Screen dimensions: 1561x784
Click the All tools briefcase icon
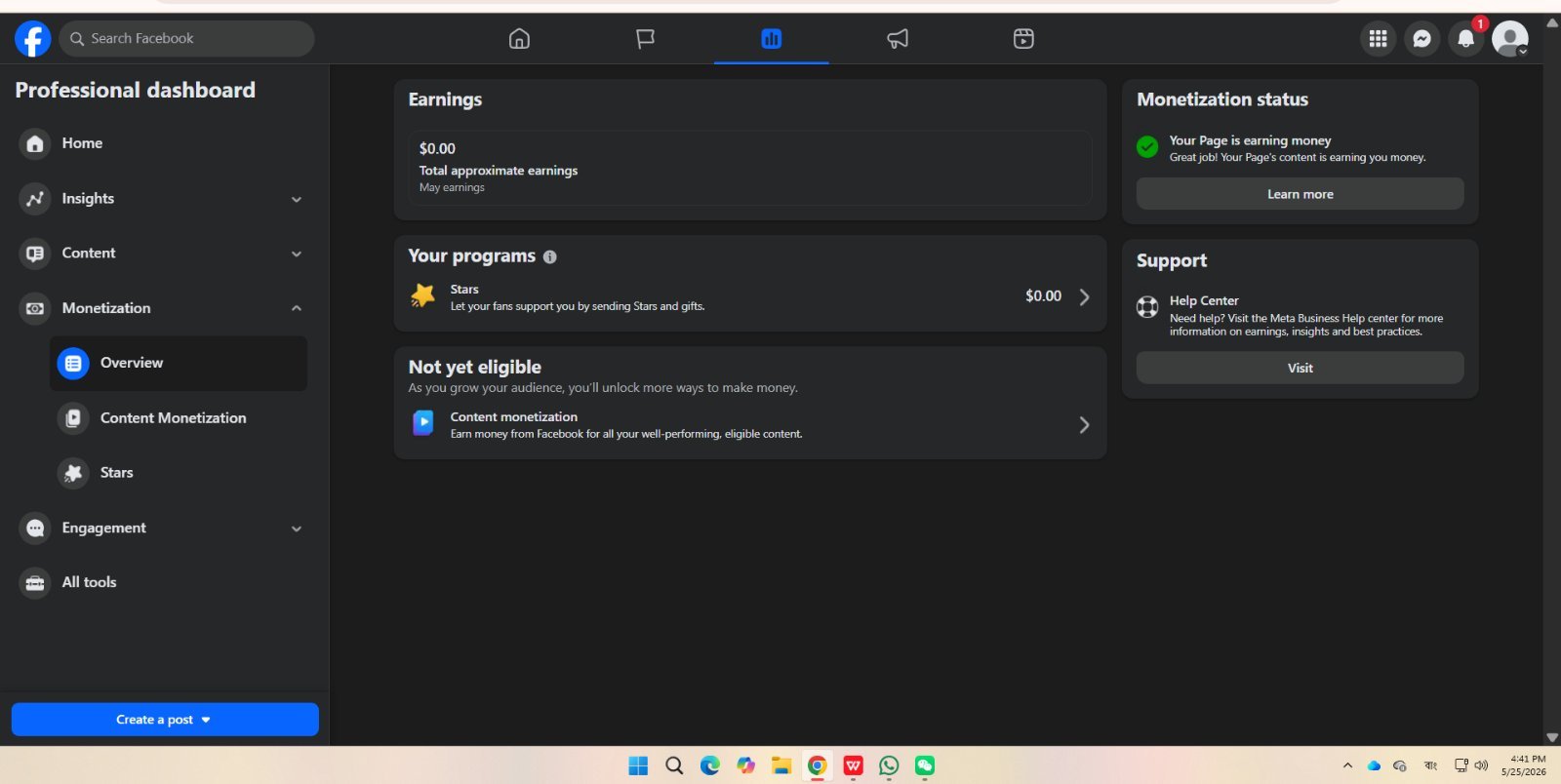tap(35, 583)
